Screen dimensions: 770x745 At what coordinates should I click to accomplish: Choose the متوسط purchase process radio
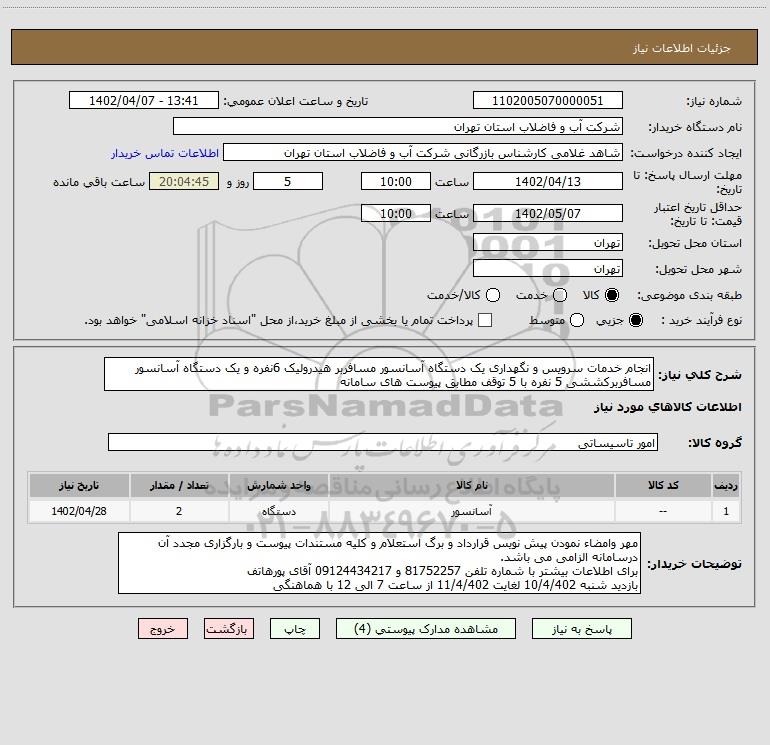click(x=577, y=320)
